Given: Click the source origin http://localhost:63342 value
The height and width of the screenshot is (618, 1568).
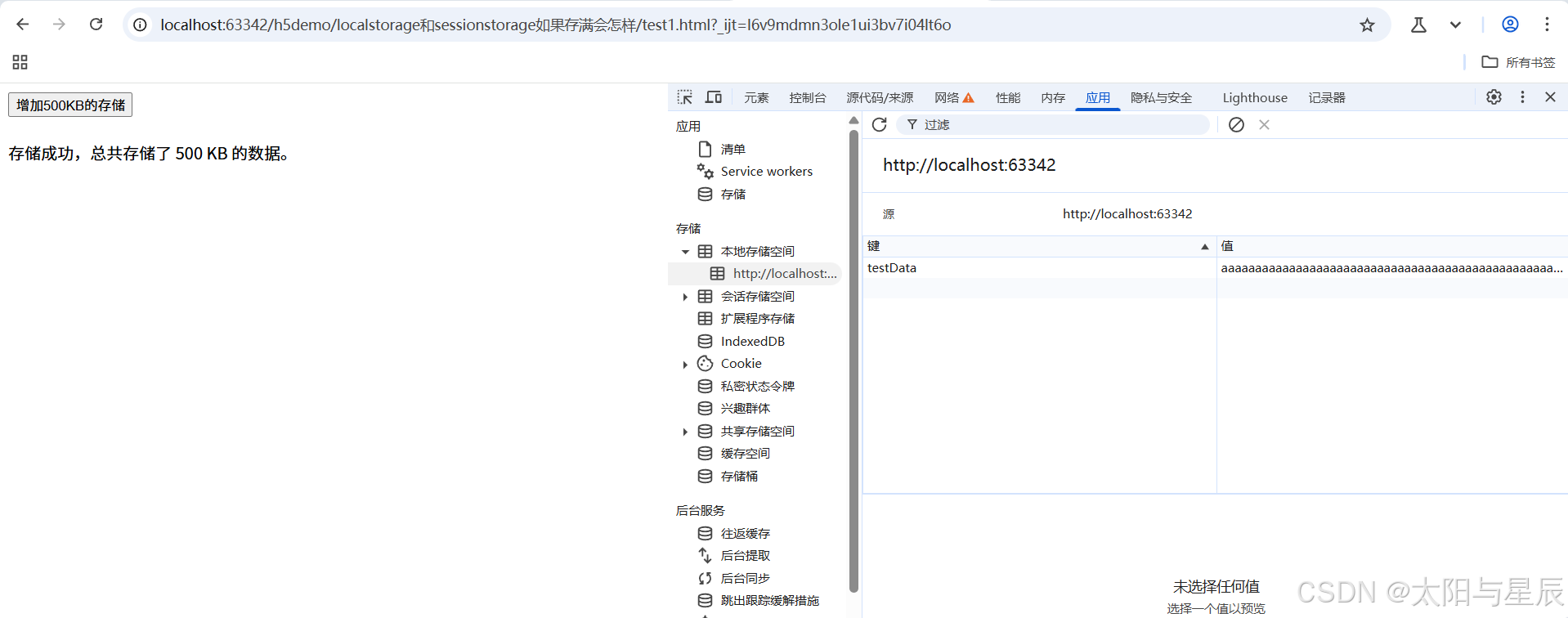Looking at the screenshot, I should pos(1127,214).
